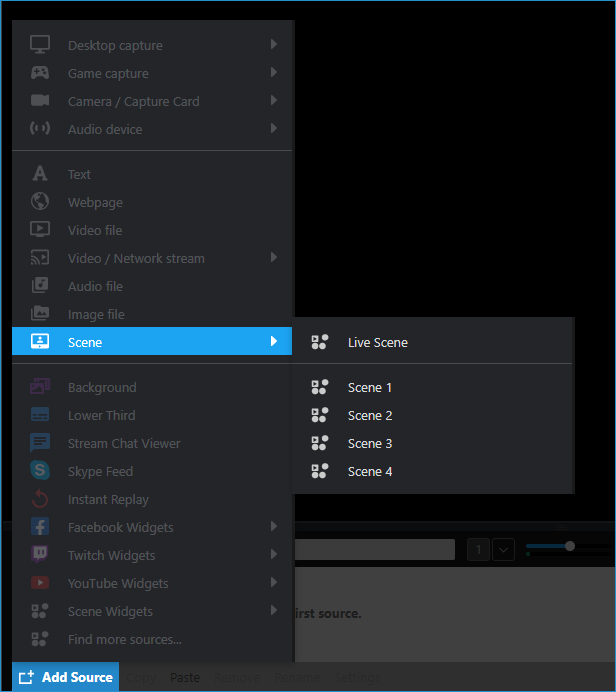616x692 pixels.
Task: Click the Live Scene icon
Action: pos(319,342)
